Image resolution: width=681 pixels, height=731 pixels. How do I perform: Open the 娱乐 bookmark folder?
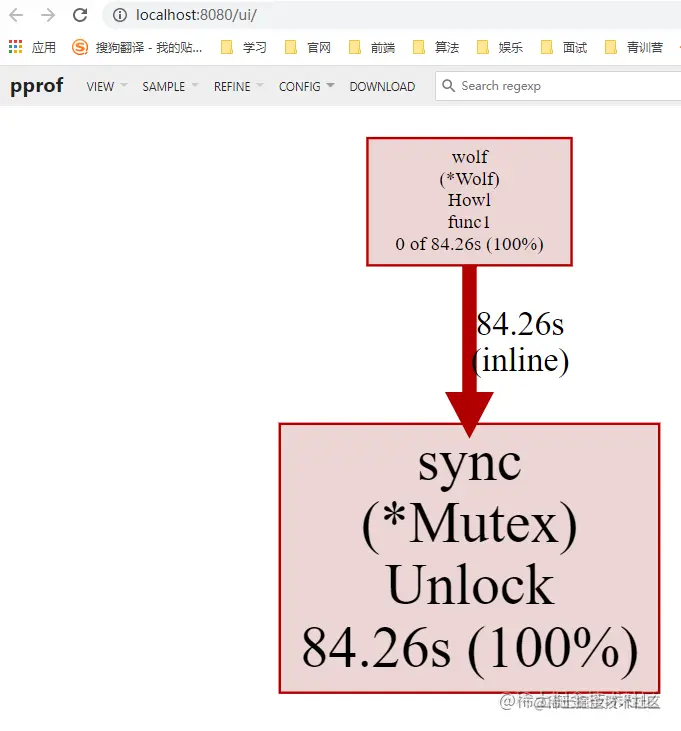pos(500,47)
